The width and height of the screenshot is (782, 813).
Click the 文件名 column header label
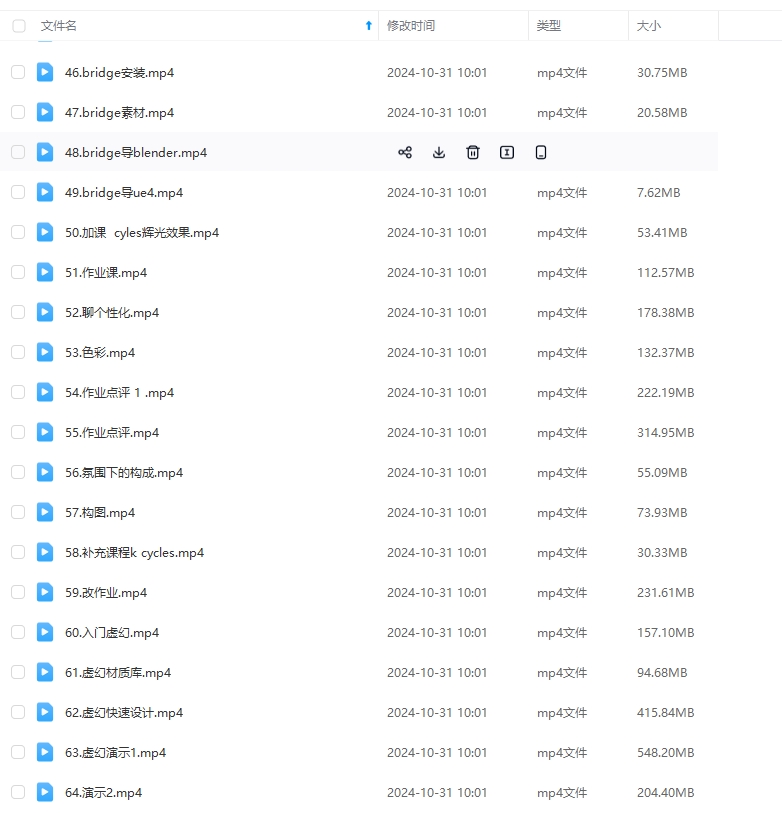coord(59,26)
